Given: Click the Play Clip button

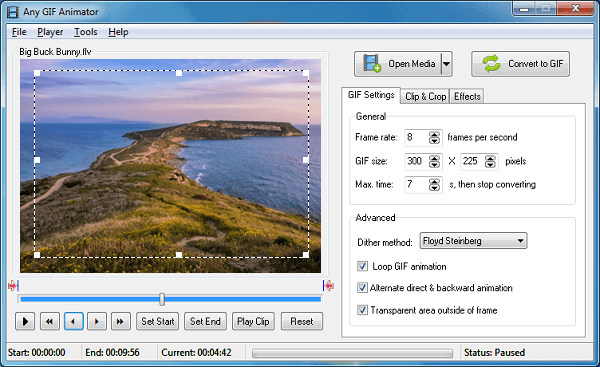Looking at the screenshot, I should click(x=253, y=321).
